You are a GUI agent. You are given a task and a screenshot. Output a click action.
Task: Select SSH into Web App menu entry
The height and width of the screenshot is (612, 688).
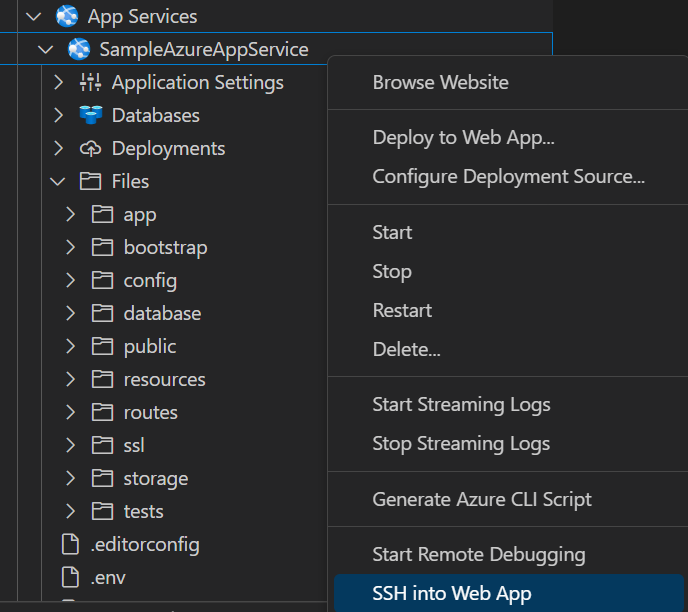click(x=451, y=593)
